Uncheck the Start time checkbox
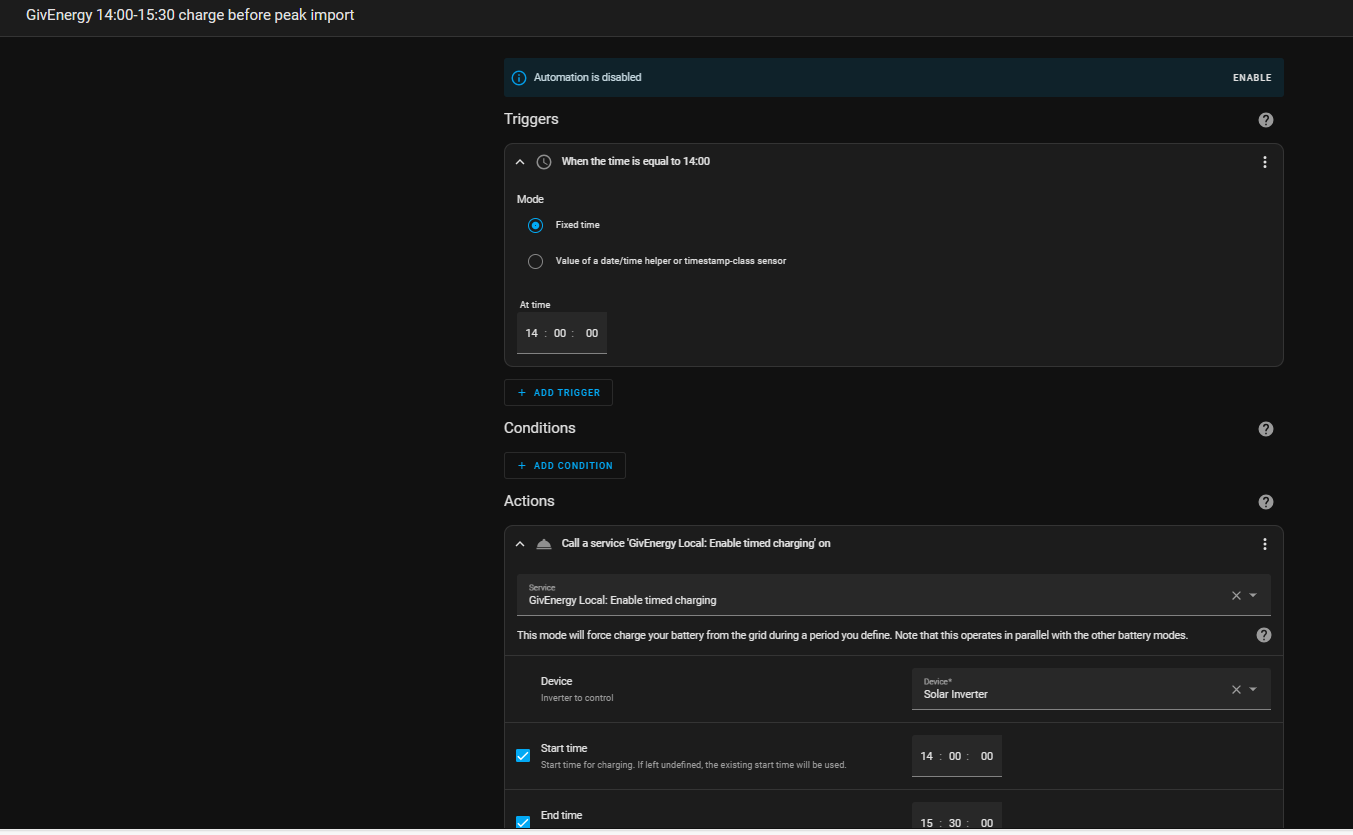Screen dimensions: 1353x835 [522, 755]
